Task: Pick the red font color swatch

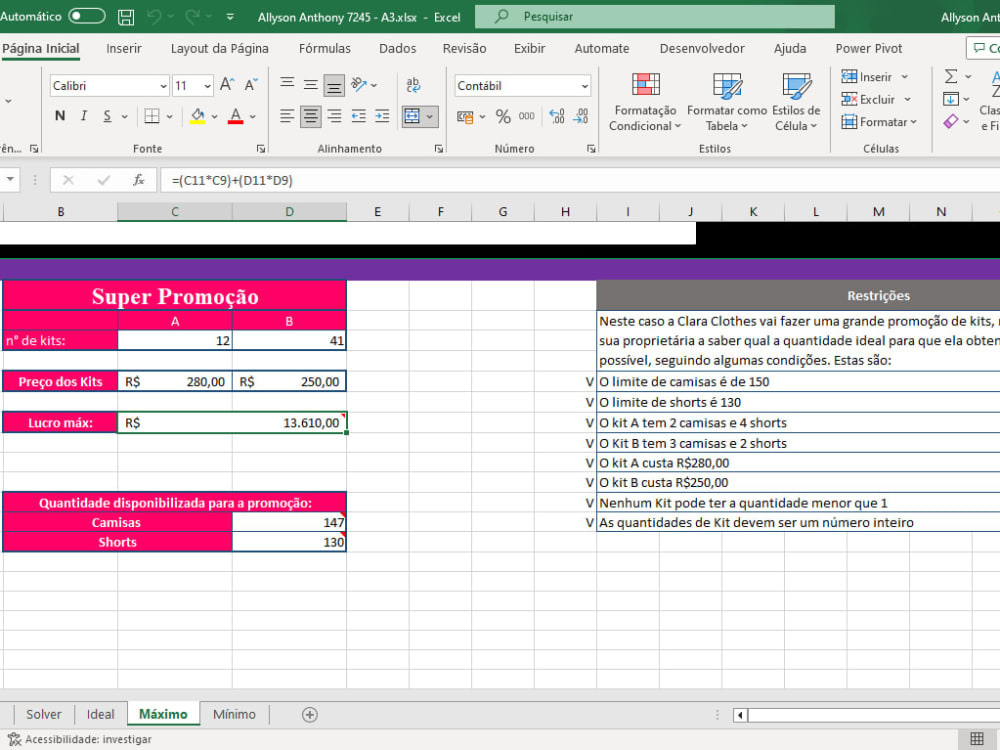Action: click(x=236, y=117)
